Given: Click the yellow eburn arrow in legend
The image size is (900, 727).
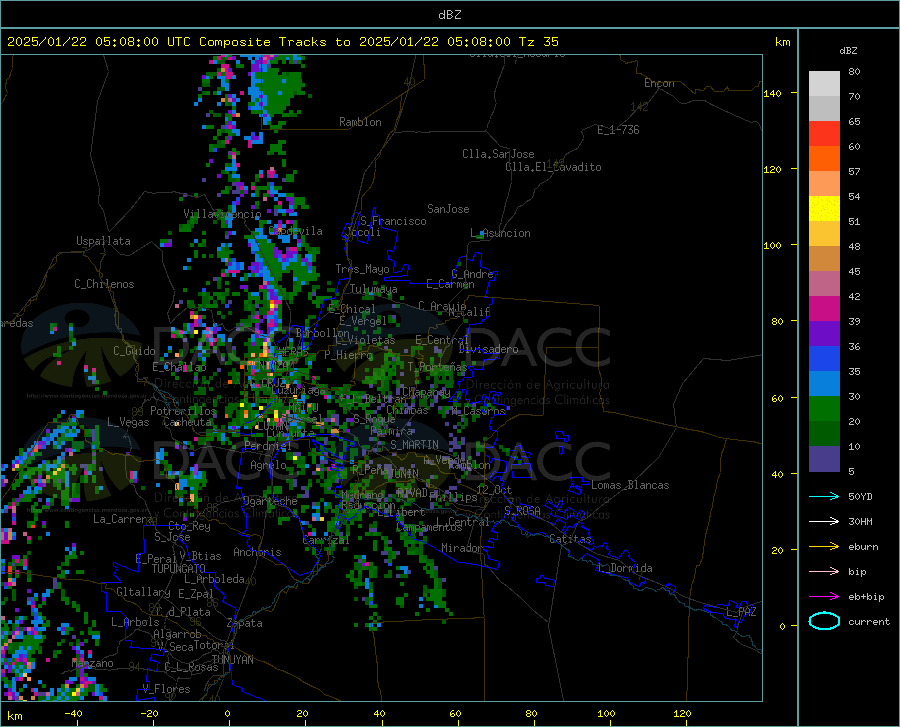Looking at the screenshot, I should [824, 546].
